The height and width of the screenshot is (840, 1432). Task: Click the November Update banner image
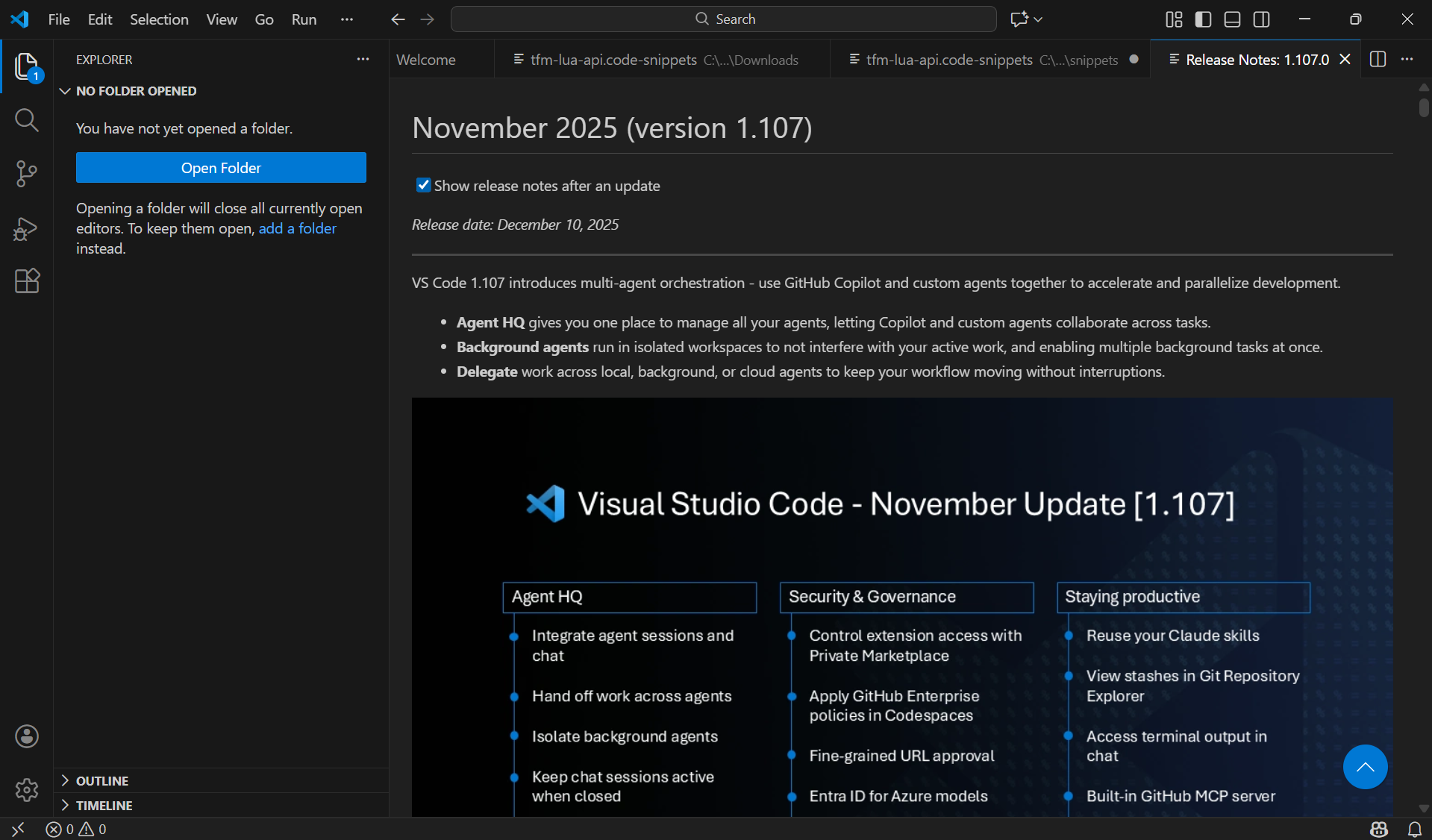(902, 607)
